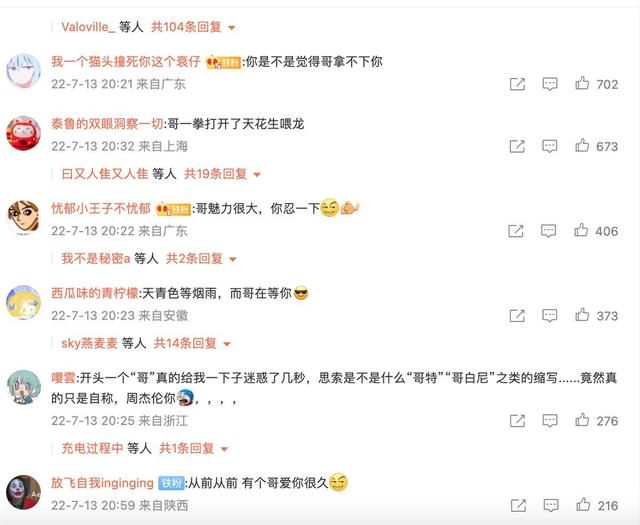This screenshot has width=640, height=525.
Task: Open profile of 泰鲁的双眼洞察一切
Action: click(107, 123)
